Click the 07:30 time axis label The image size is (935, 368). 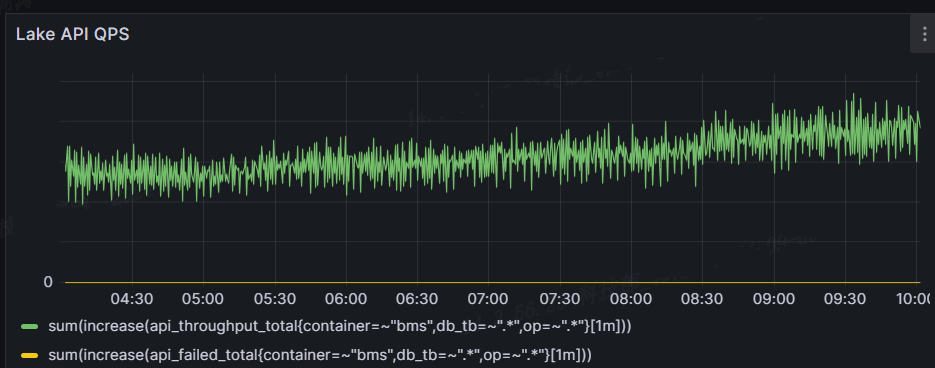pos(559,298)
